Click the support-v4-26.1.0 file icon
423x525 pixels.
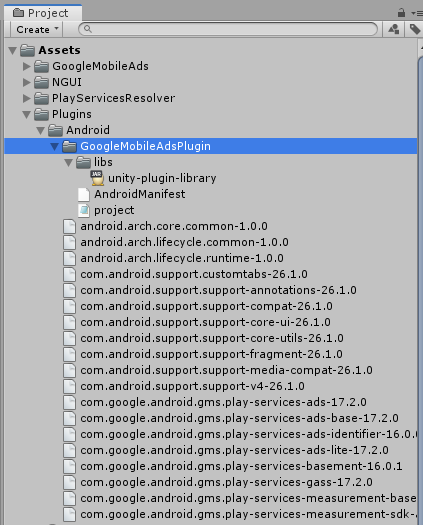click(x=69, y=386)
